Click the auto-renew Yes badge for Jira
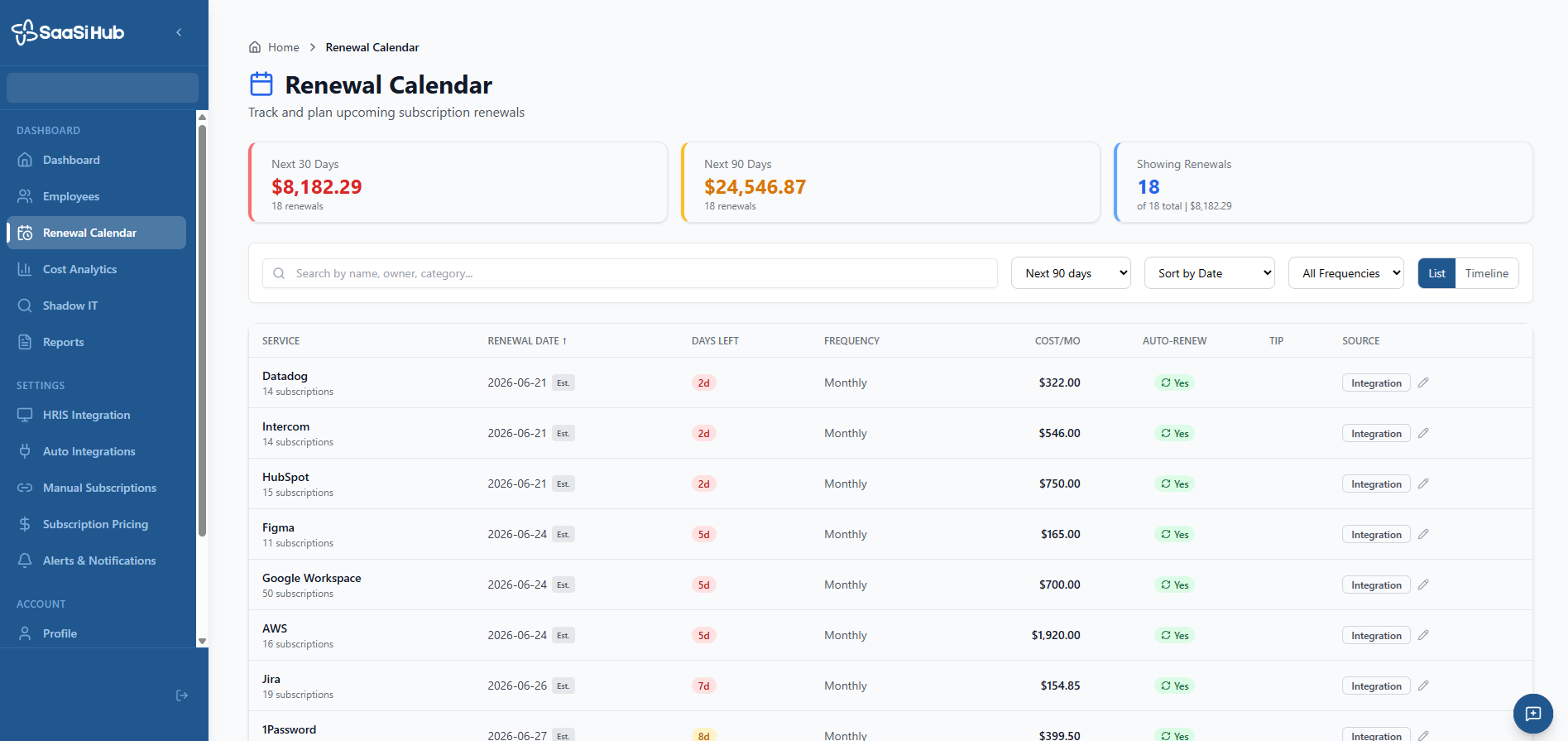Screen dimensions: 1568x741 (x=1174, y=686)
